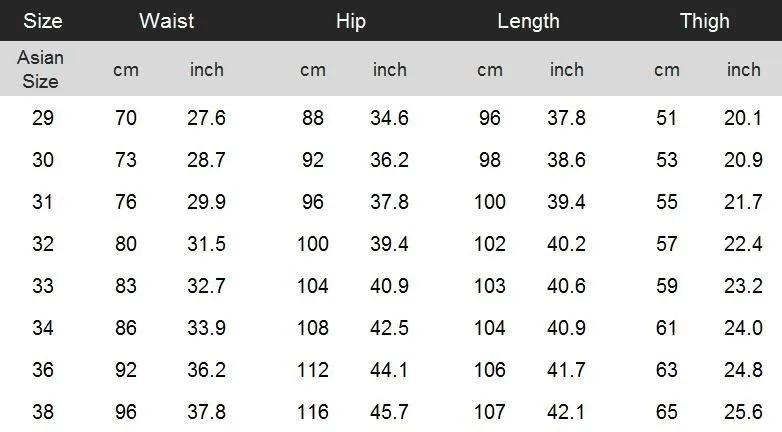The height and width of the screenshot is (432, 782).
Task: Select thigh cm value 51
Action: click(x=667, y=118)
